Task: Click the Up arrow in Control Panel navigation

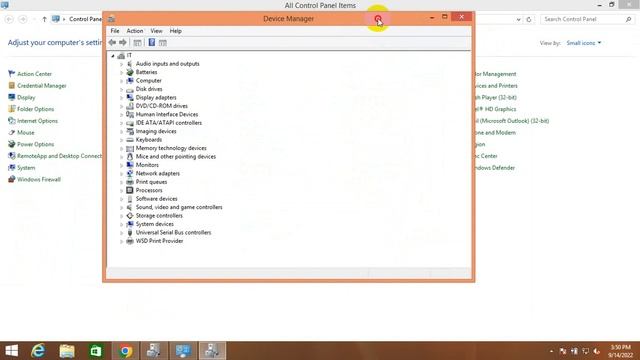Action: click(44, 19)
